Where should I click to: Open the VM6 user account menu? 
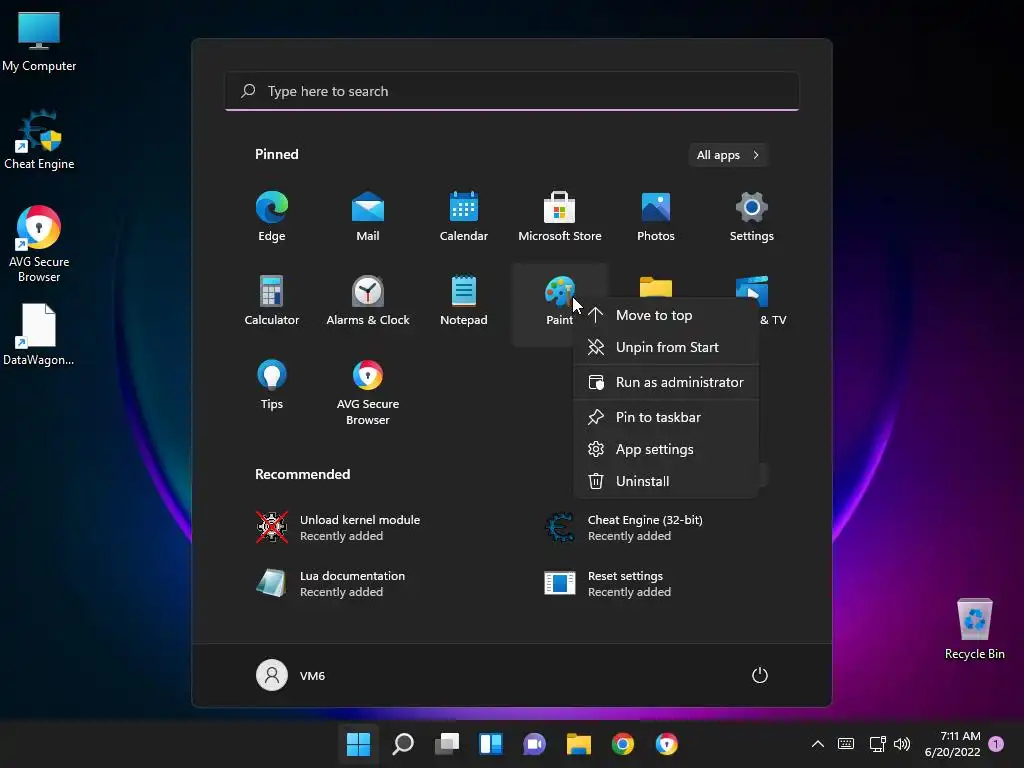[291, 675]
